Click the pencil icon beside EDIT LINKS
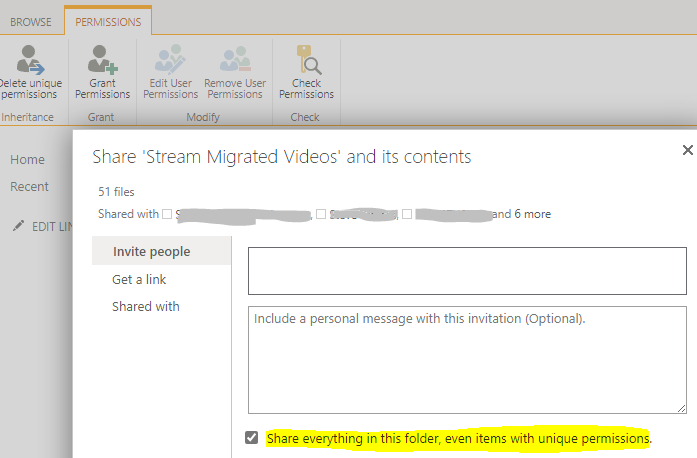 point(18,226)
